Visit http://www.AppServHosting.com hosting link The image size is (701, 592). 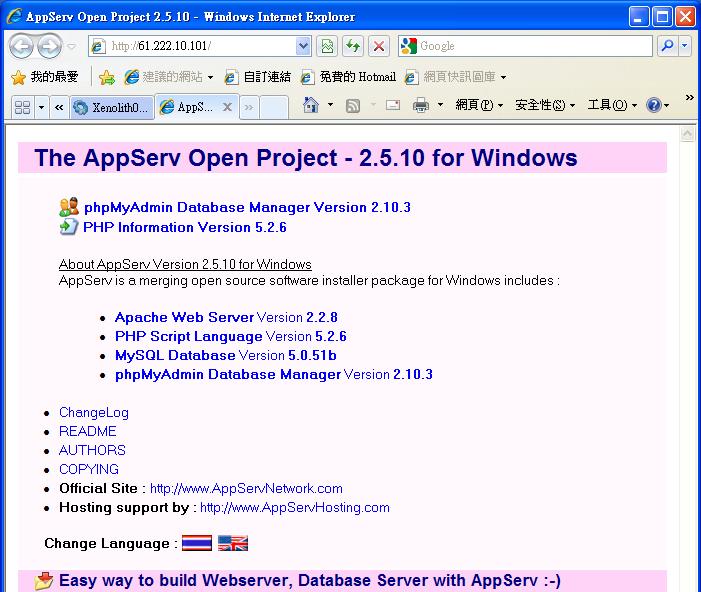(x=295, y=507)
